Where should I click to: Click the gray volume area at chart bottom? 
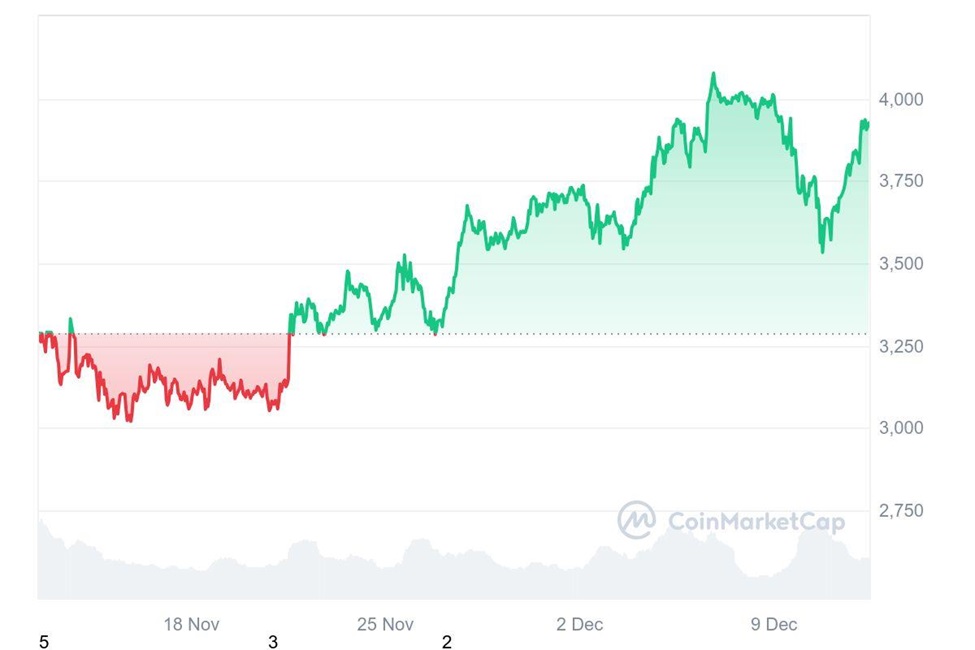coord(450,575)
